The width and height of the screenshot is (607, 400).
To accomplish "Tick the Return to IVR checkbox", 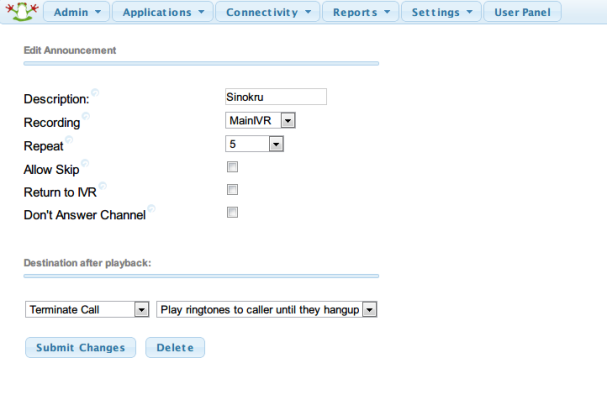I will (x=232, y=190).
